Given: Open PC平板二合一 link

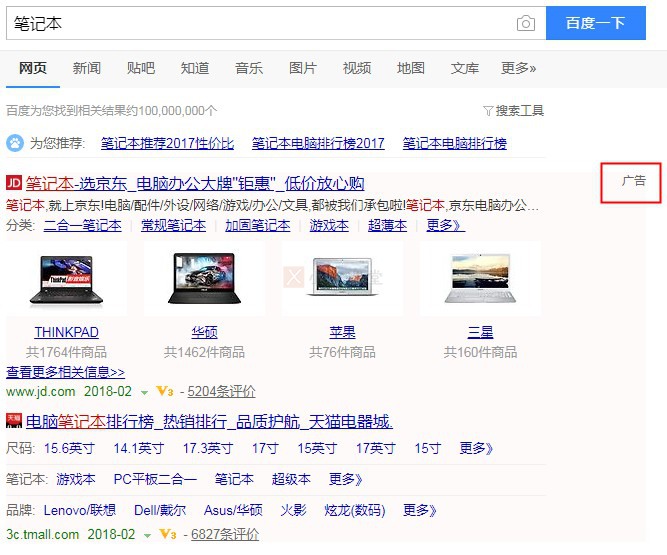Looking at the screenshot, I should pyautogui.click(x=155, y=479).
